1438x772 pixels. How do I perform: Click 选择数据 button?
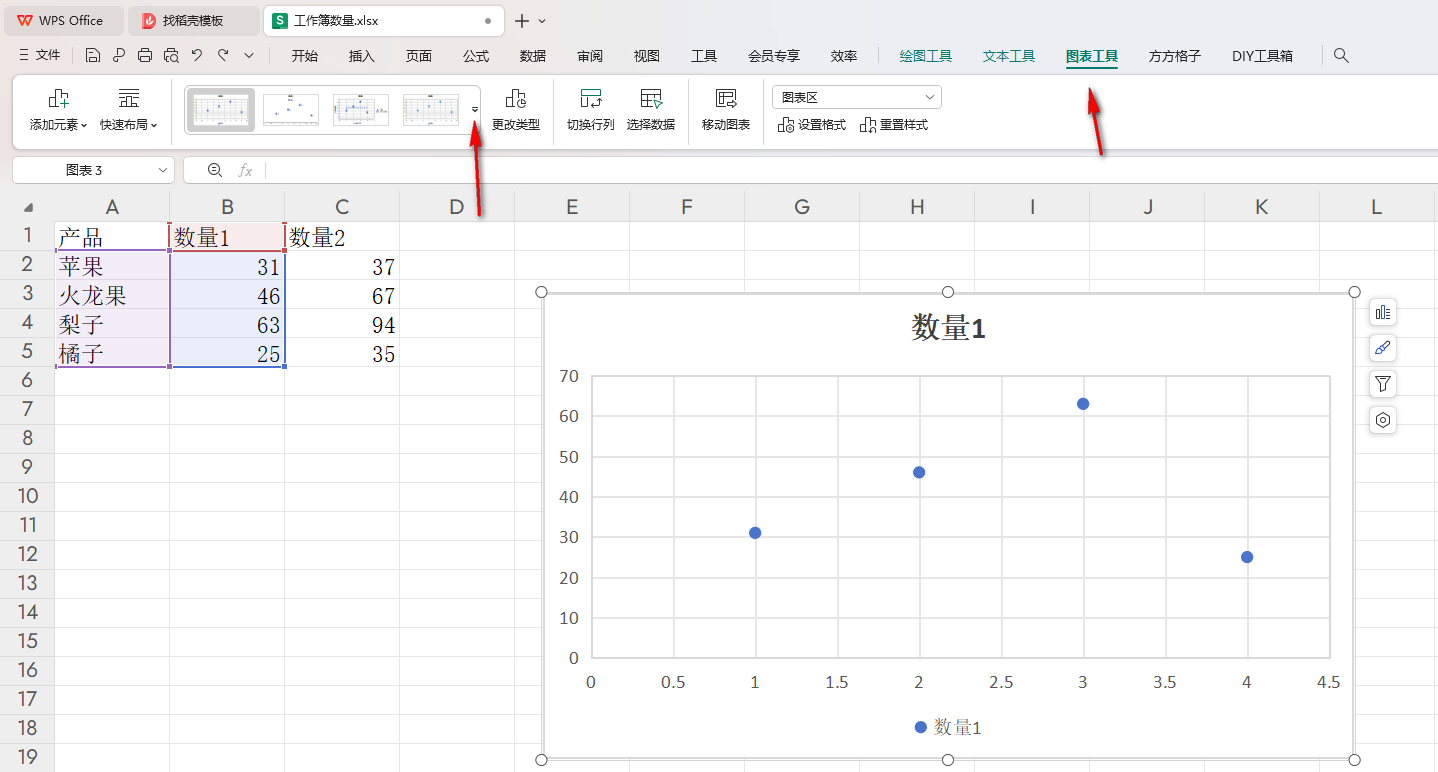point(651,110)
